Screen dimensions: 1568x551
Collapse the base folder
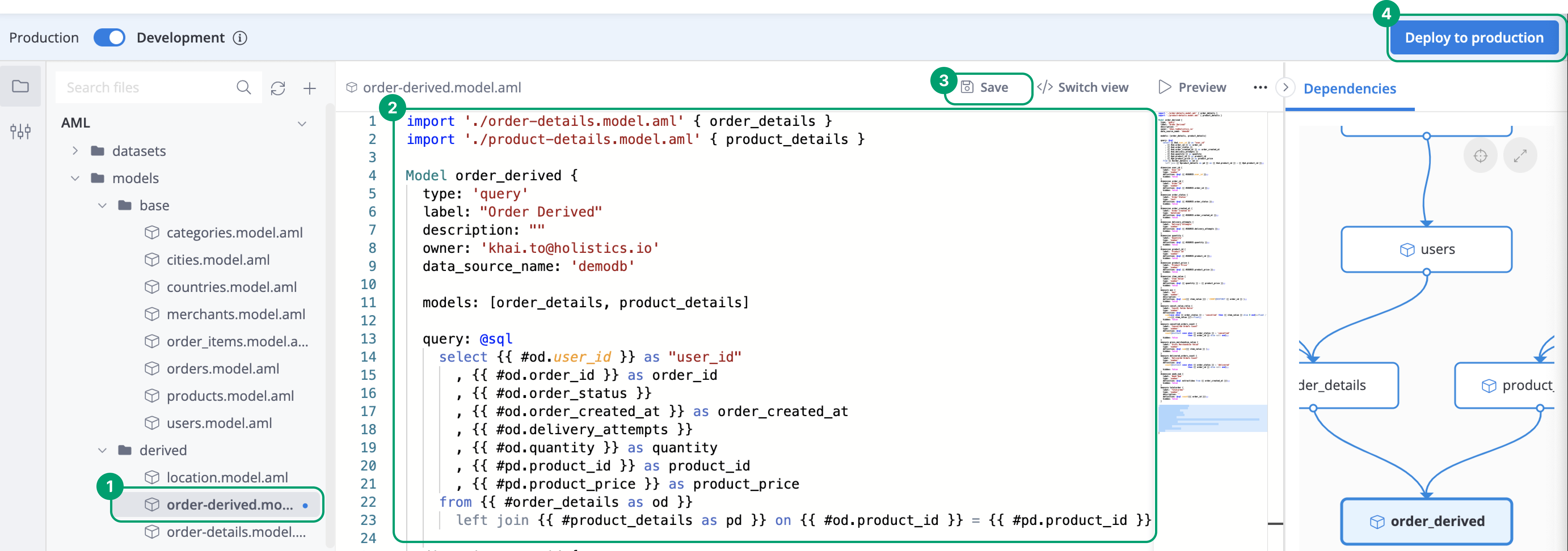pos(102,205)
